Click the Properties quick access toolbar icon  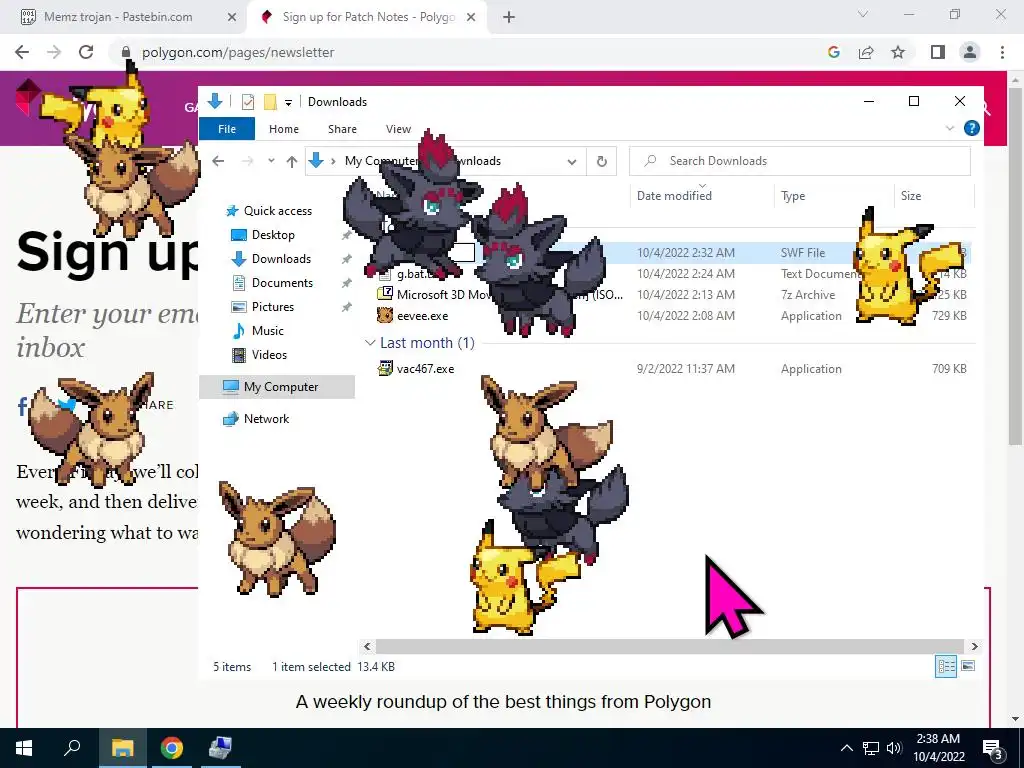point(248,102)
